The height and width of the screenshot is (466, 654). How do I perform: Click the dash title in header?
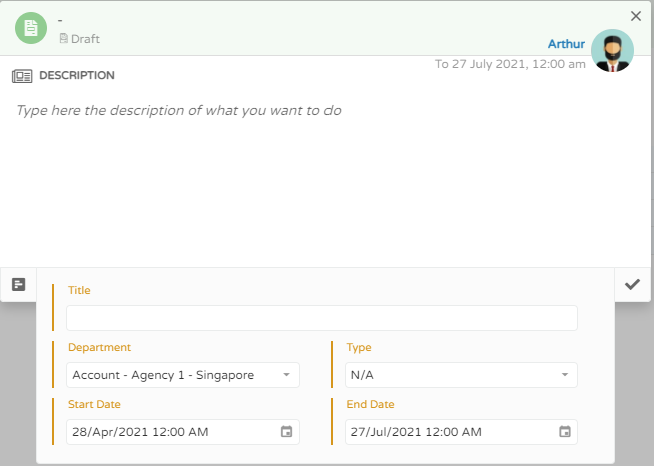tap(61, 20)
